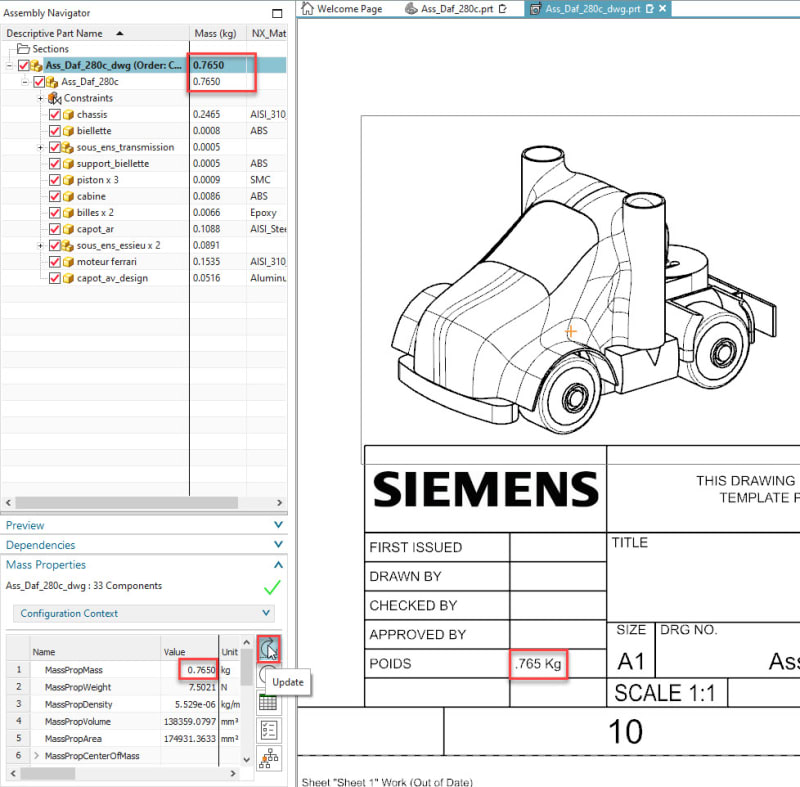Click the right arrow of navigator horizontal scrollbar
Viewport: 800px width, 787px height.
click(x=279, y=502)
